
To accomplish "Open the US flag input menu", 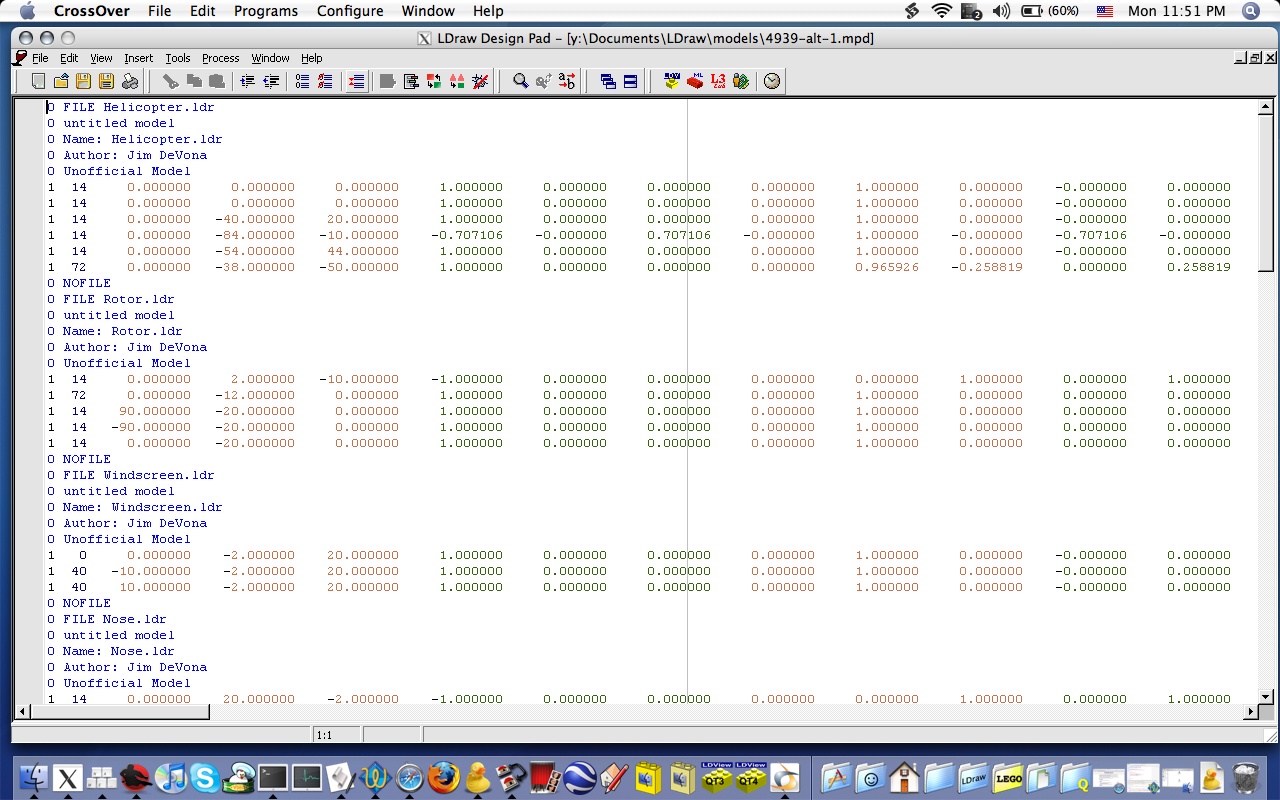I will pos(1105,11).
